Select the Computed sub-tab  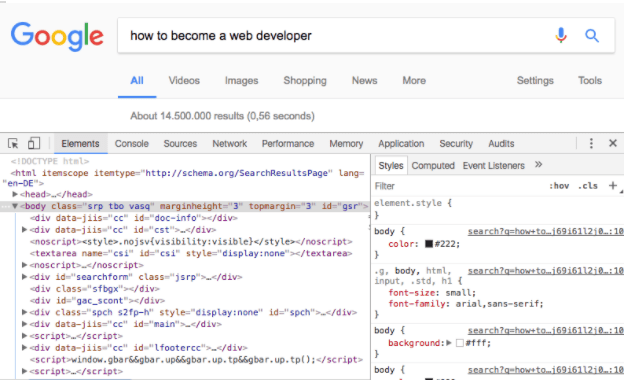point(433,166)
